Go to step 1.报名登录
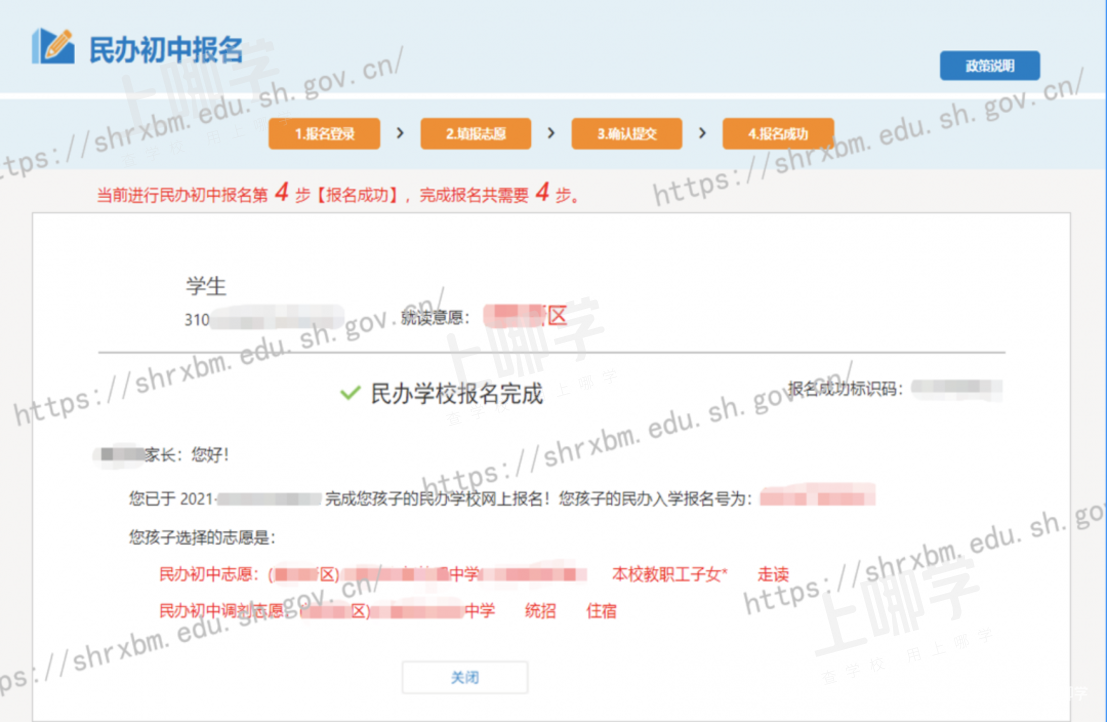1107x722 pixels. 324,134
